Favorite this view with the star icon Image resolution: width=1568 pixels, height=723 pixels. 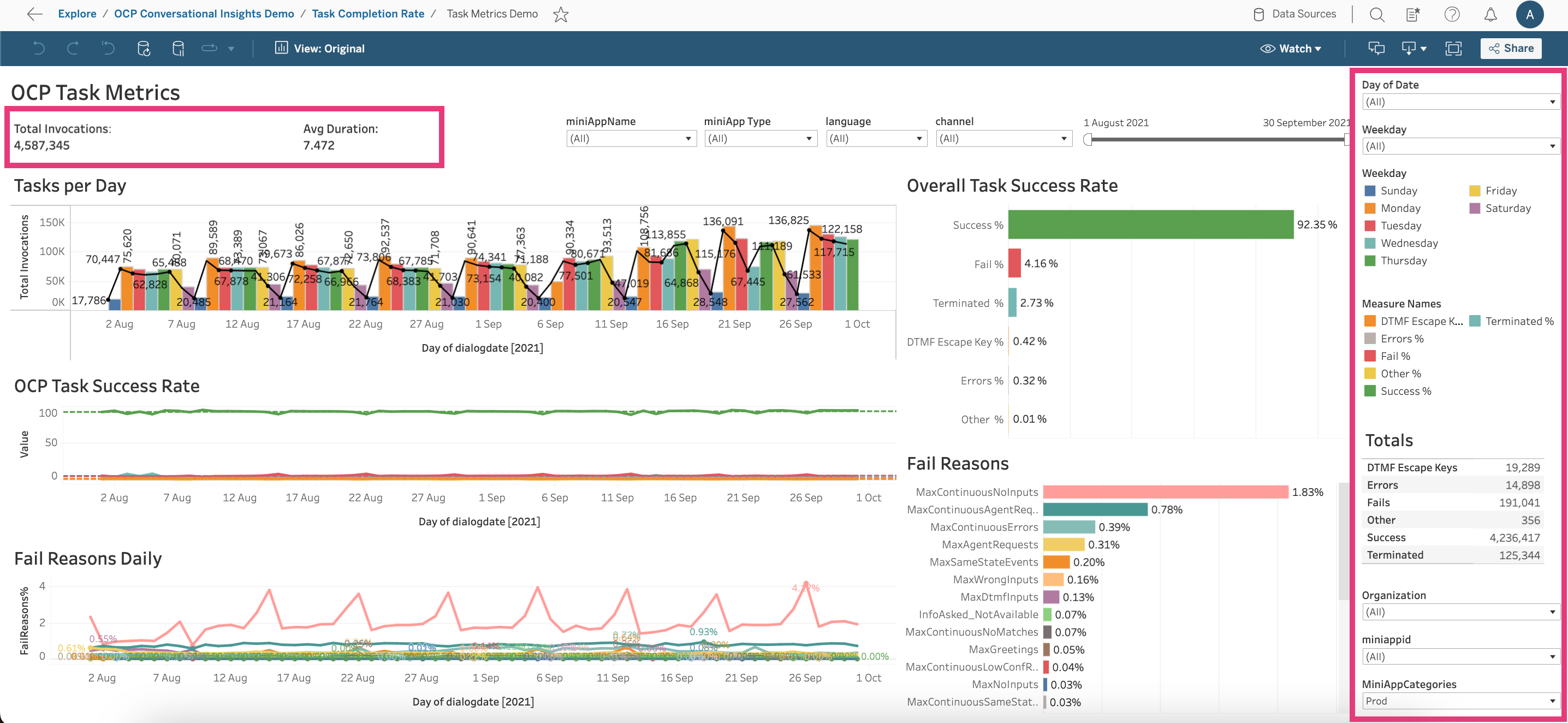tap(561, 14)
